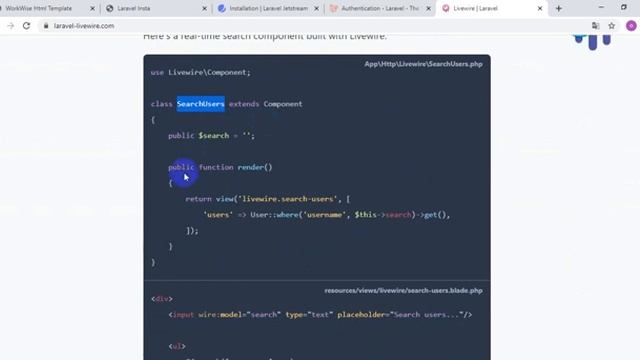Minimize the browser window
Image resolution: width=640 pixels, height=360 pixels.
click(x=601, y=7)
